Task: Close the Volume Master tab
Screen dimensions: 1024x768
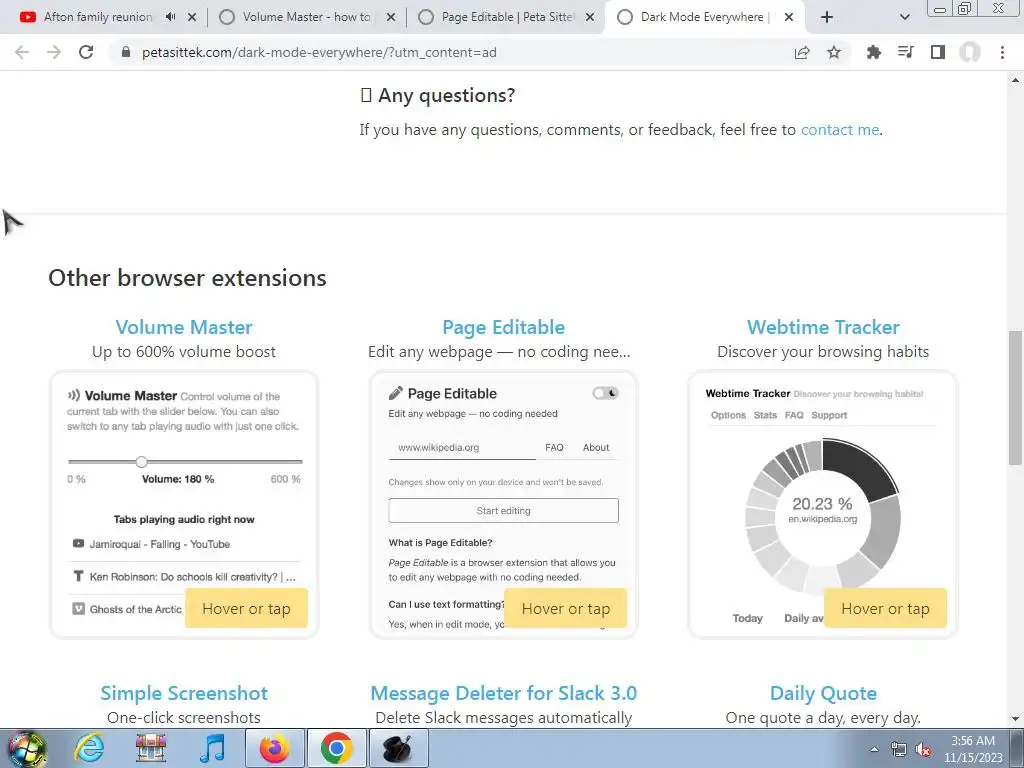Action: (x=391, y=17)
